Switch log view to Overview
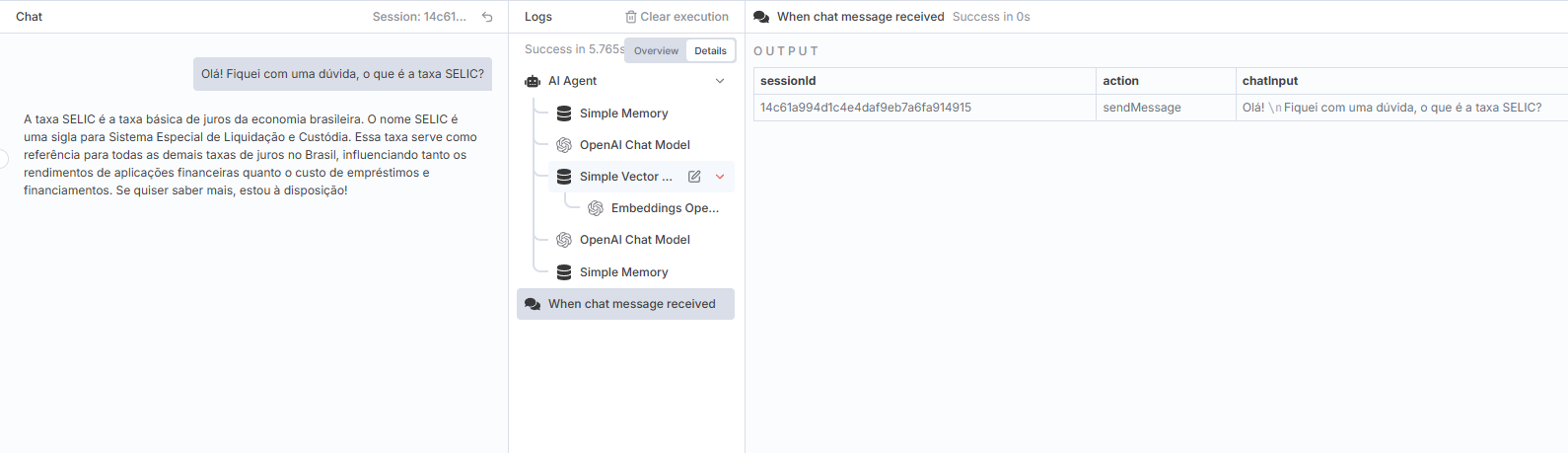Screen dimensions: 1568x453 point(656,50)
